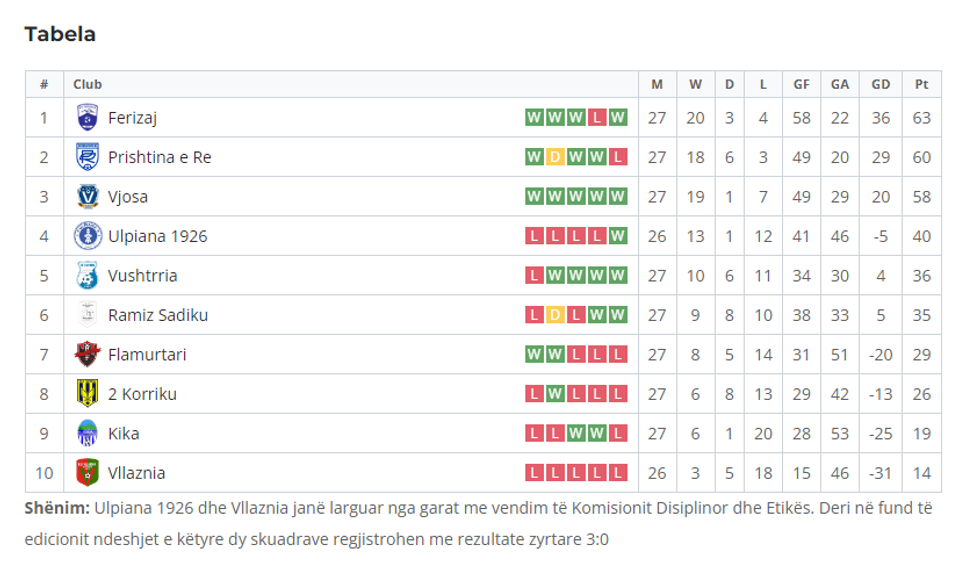This screenshot has height=564, width=980.
Task: Click the Vjosa club crest
Action: pyautogui.click(x=87, y=197)
